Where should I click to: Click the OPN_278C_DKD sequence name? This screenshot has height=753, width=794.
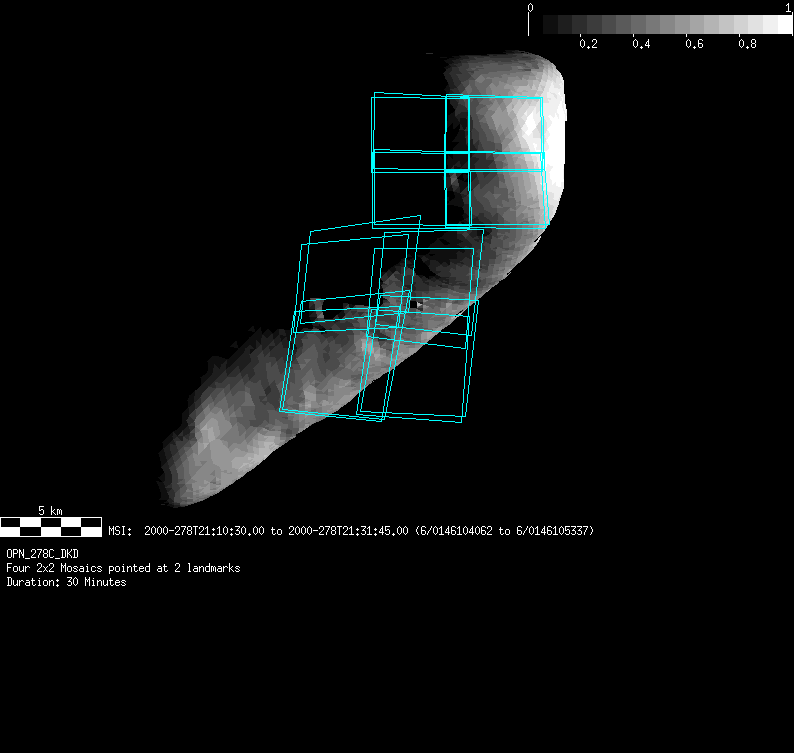pos(42,554)
